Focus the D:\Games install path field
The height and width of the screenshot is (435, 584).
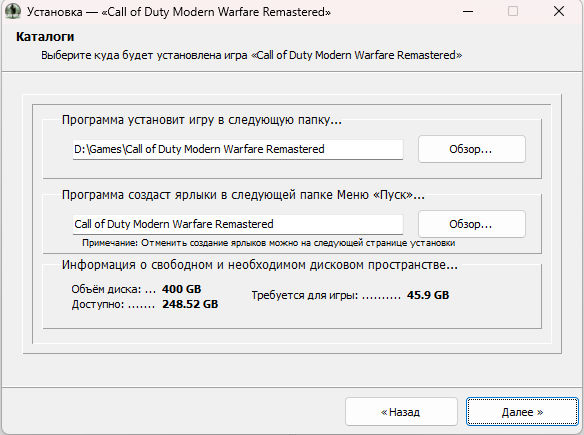(238, 149)
